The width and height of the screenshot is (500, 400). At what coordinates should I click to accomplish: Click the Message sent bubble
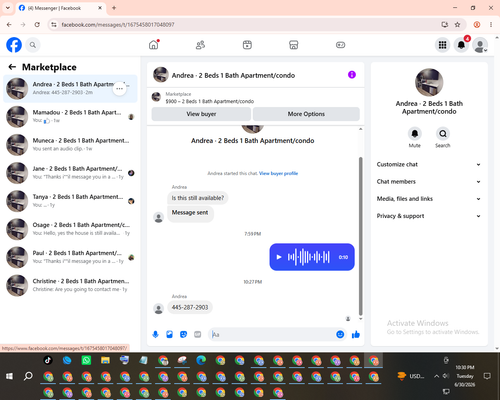pyautogui.click(x=190, y=213)
